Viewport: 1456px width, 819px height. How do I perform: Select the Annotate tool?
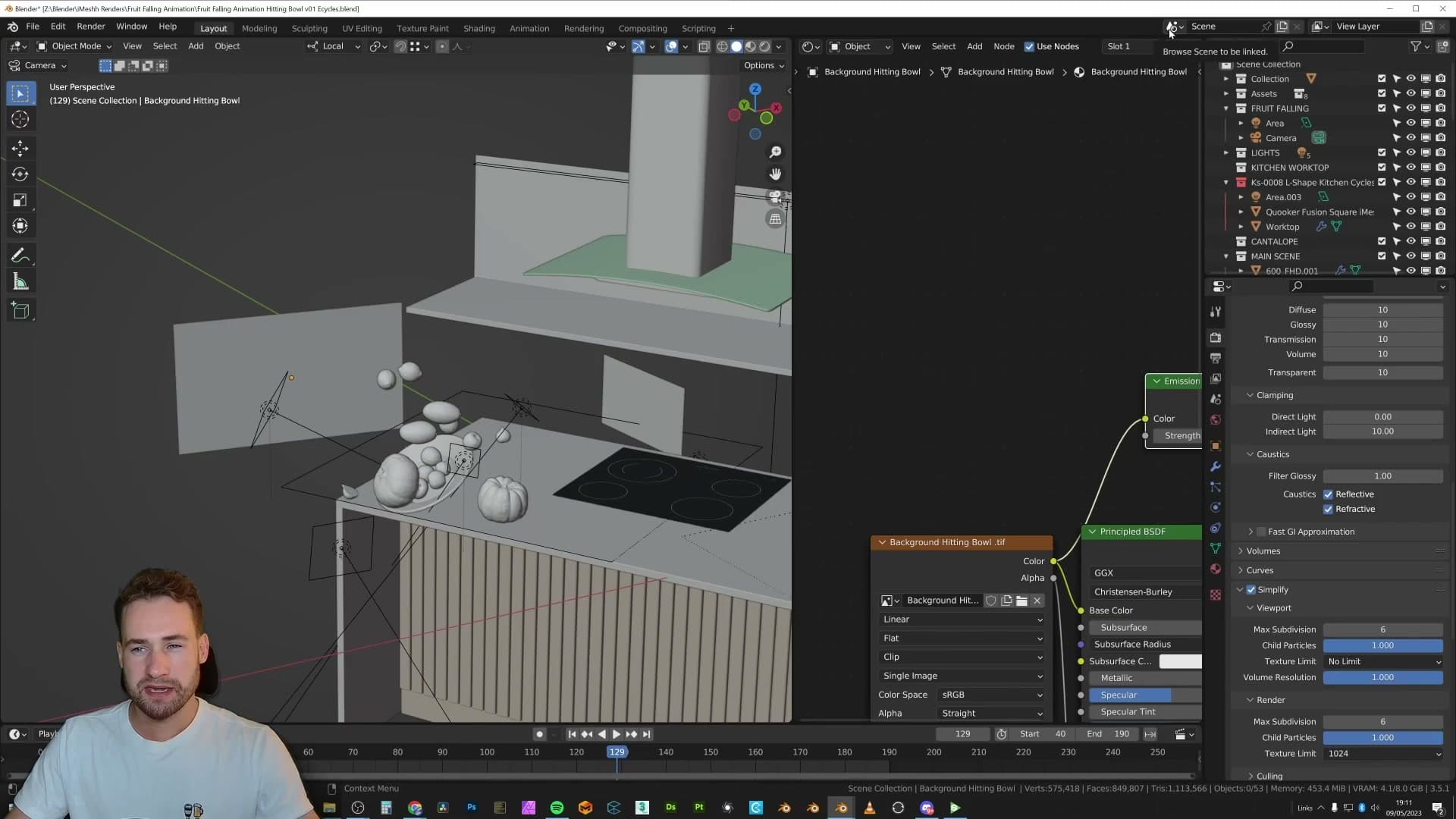click(20, 256)
